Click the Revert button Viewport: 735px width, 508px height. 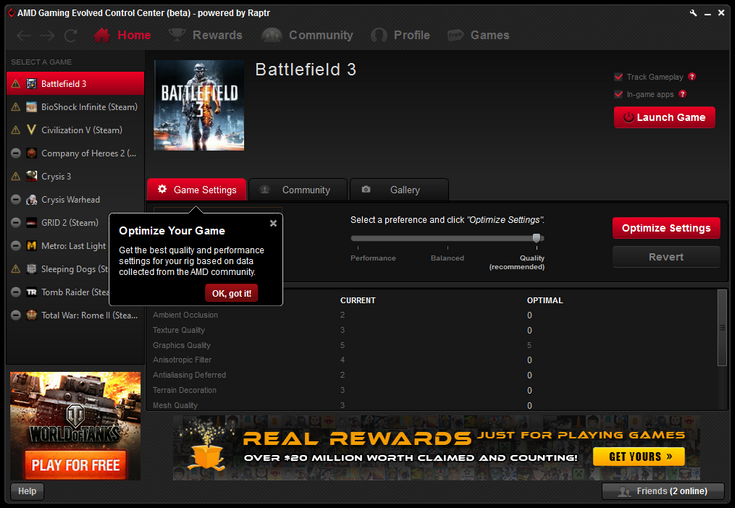pyautogui.click(x=666, y=257)
